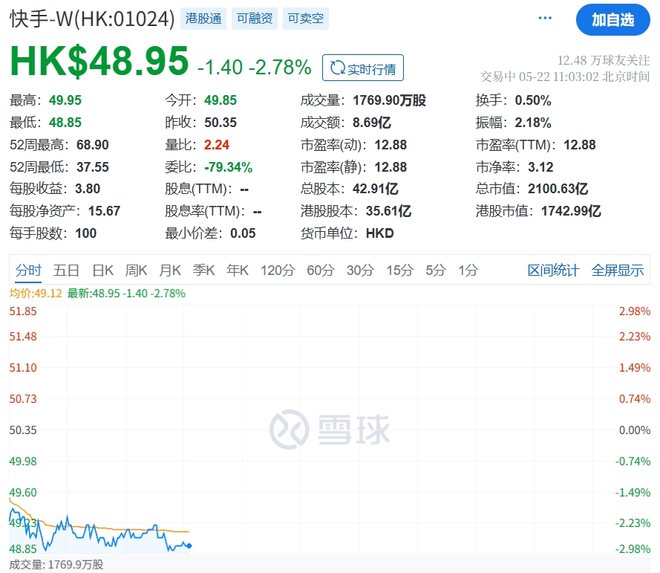Switch to the 日K chart tab

coord(102,270)
